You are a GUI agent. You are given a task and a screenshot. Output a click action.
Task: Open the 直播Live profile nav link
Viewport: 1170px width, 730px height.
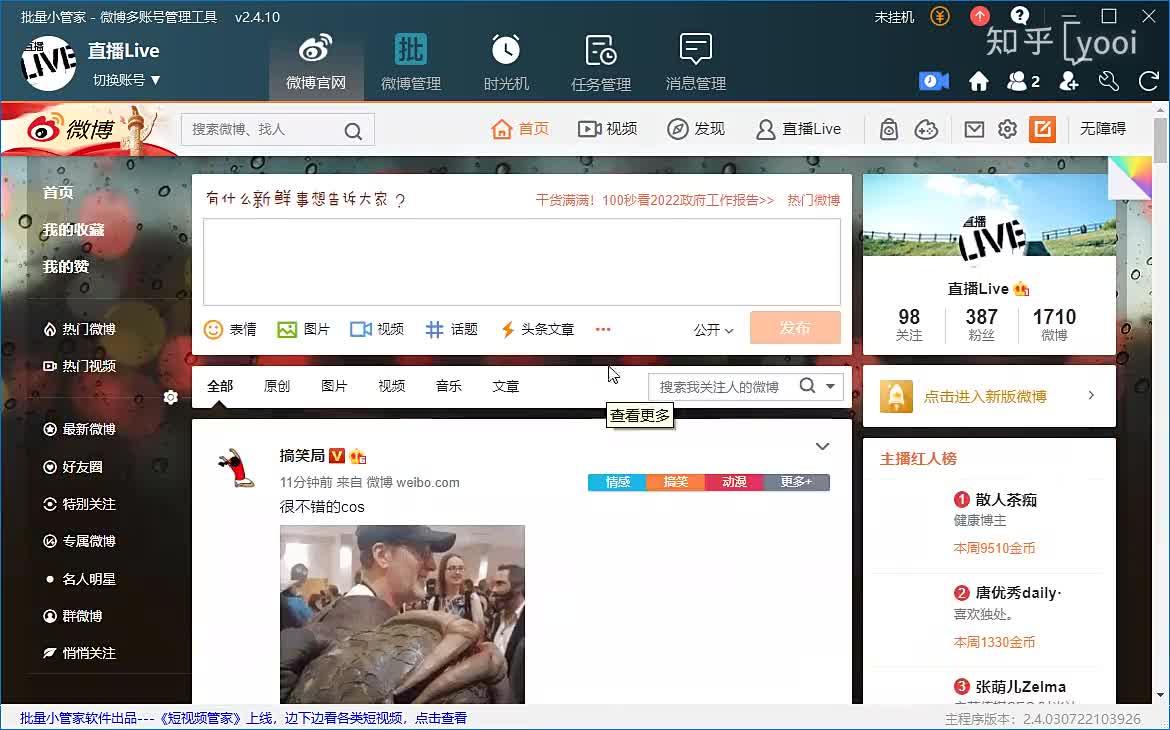click(798, 129)
